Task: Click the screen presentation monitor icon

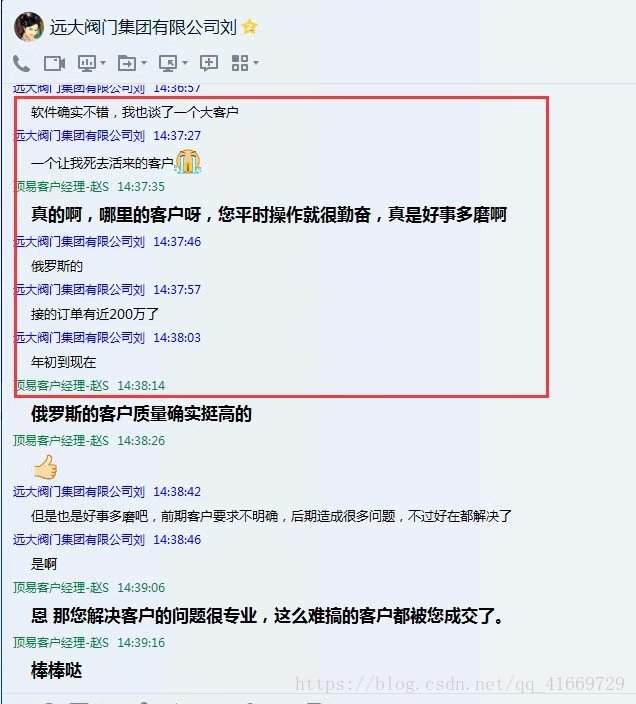Action: click(x=87, y=63)
